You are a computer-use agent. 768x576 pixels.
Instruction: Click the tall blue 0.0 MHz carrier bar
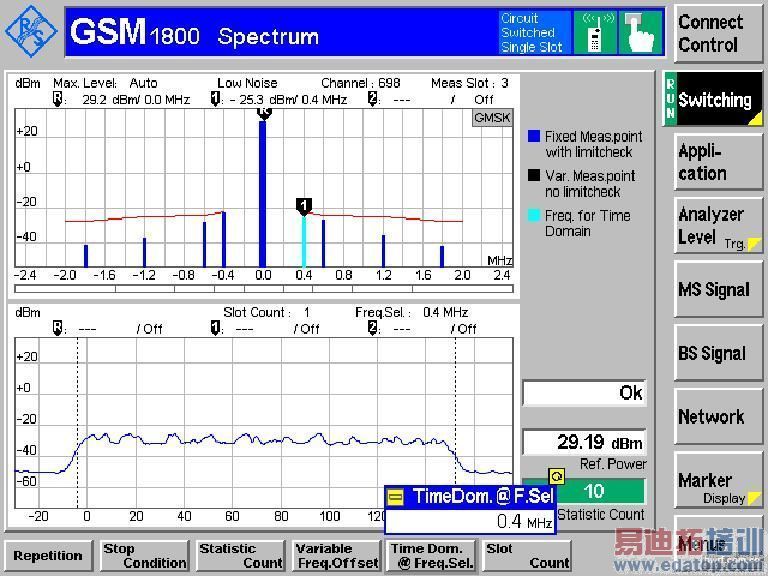click(x=263, y=193)
